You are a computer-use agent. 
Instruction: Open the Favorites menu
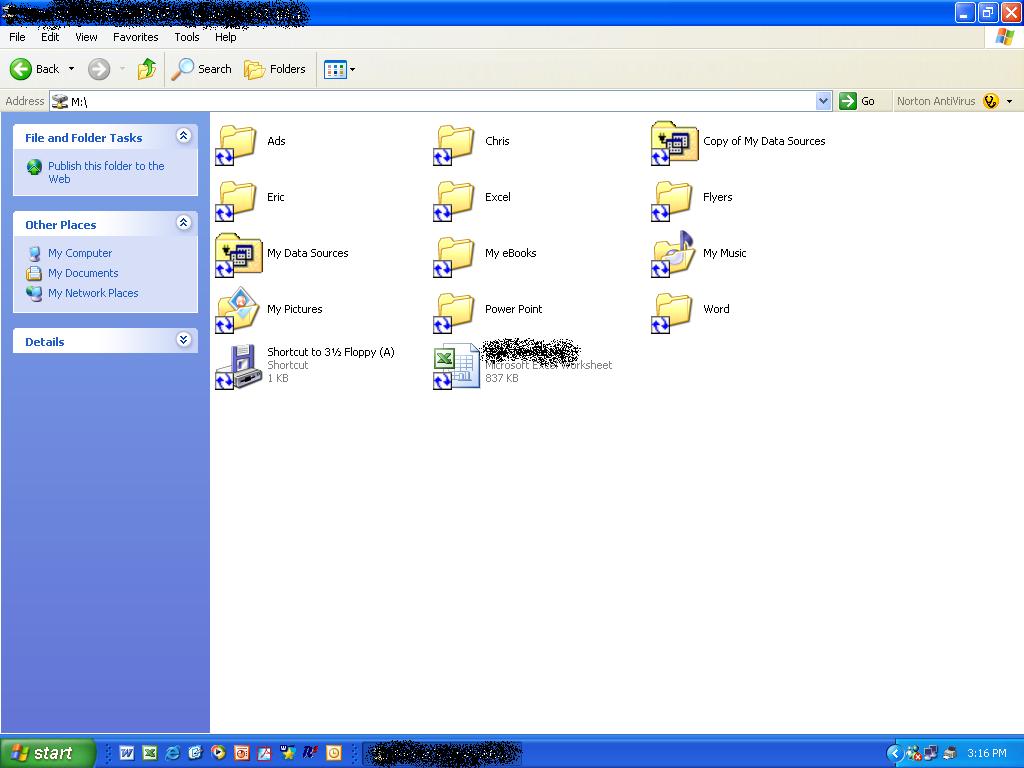coord(135,37)
